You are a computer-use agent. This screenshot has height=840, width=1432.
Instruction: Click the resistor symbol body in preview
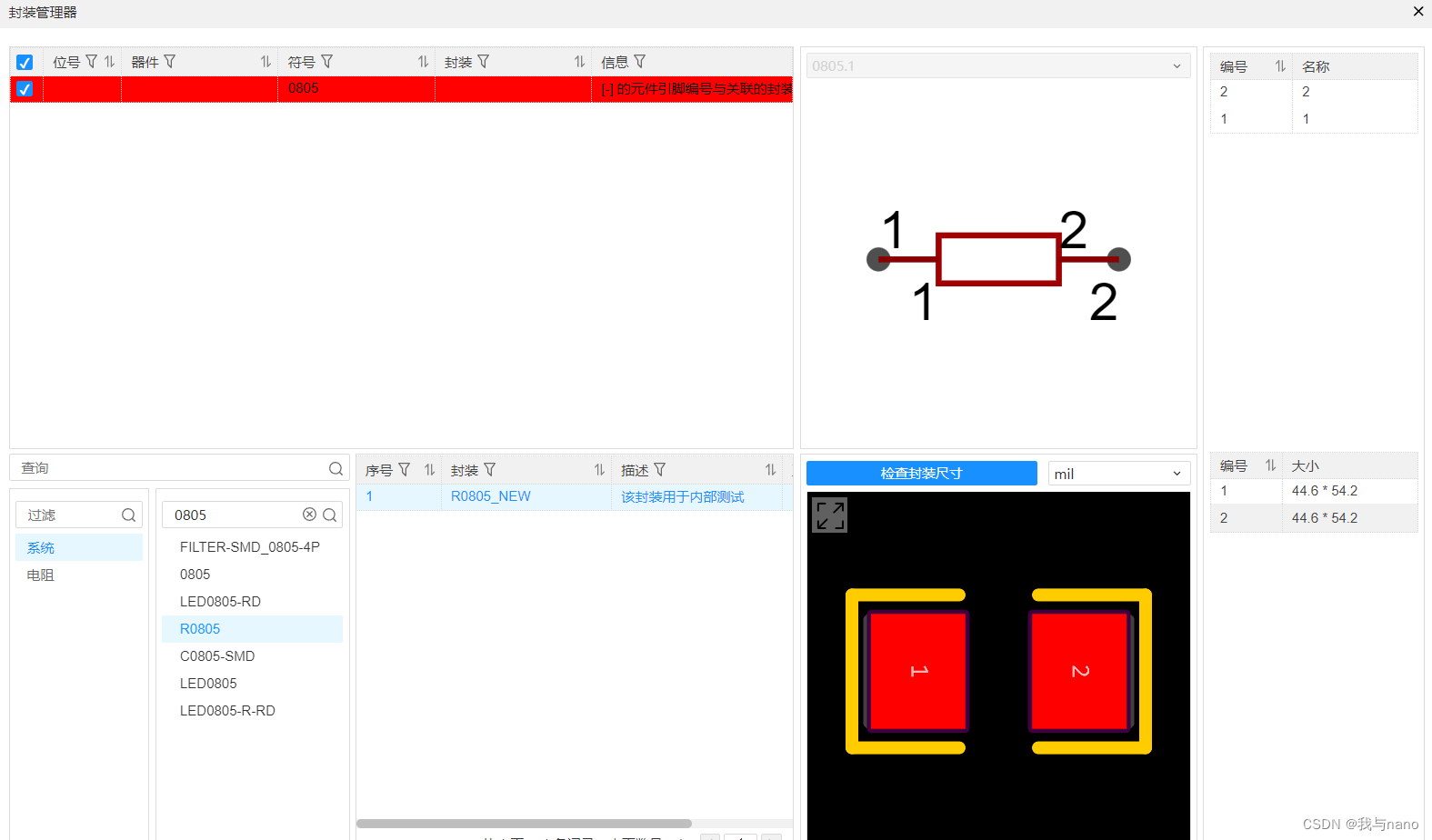(x=998, y=259)
